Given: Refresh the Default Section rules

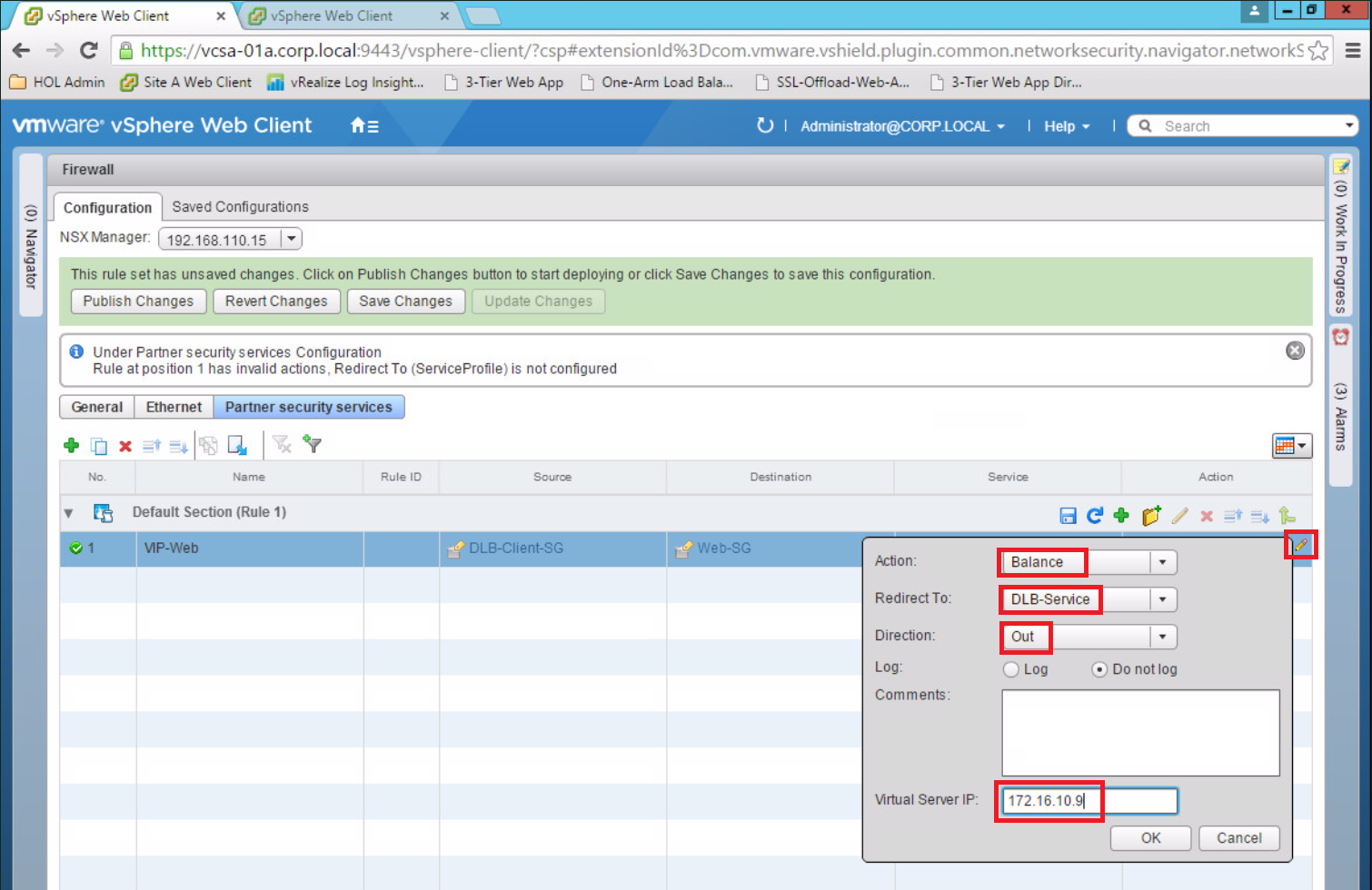Looking at the screenshot, I should coord(1095,515).
